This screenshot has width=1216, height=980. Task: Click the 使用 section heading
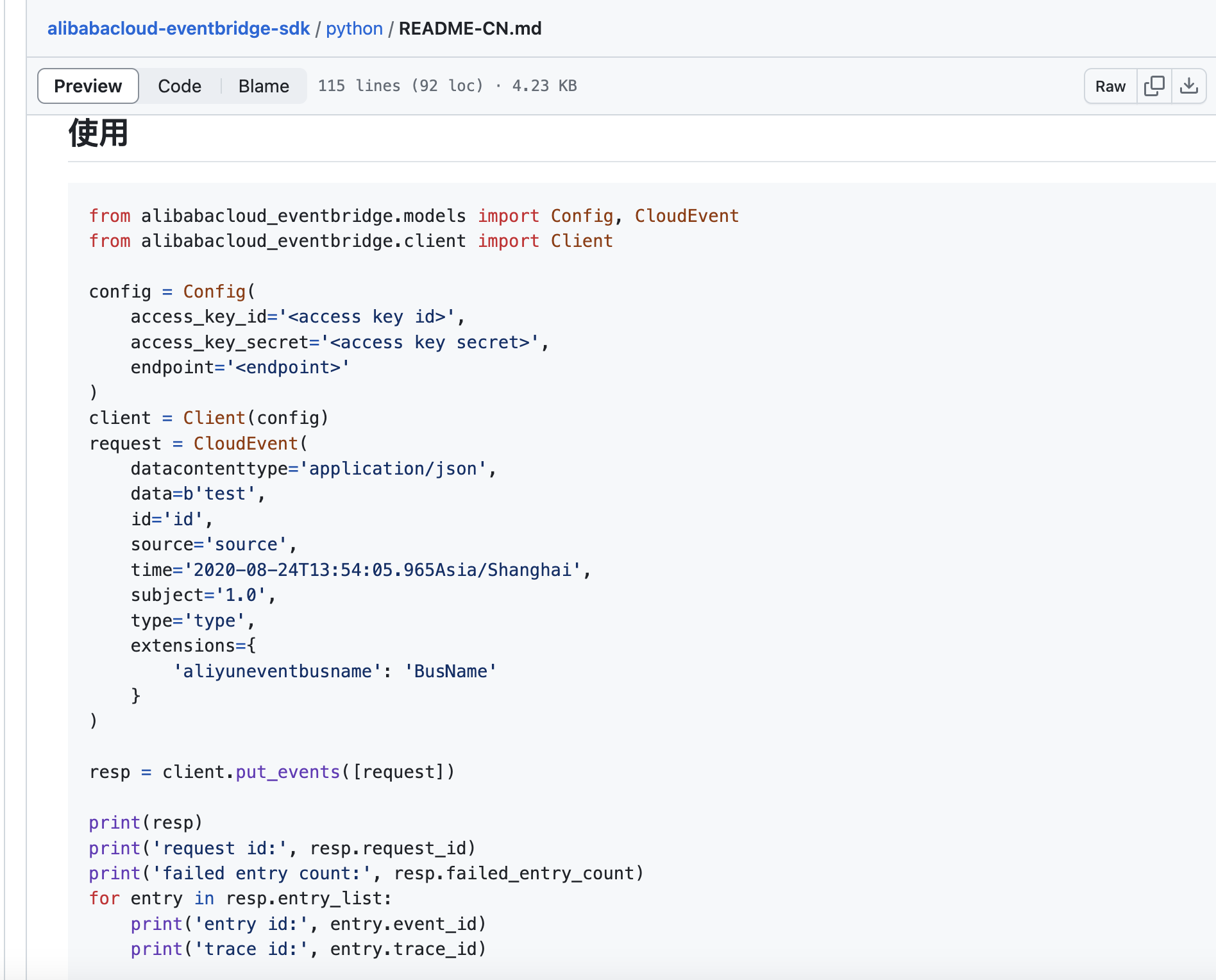[x=98, y=133]
